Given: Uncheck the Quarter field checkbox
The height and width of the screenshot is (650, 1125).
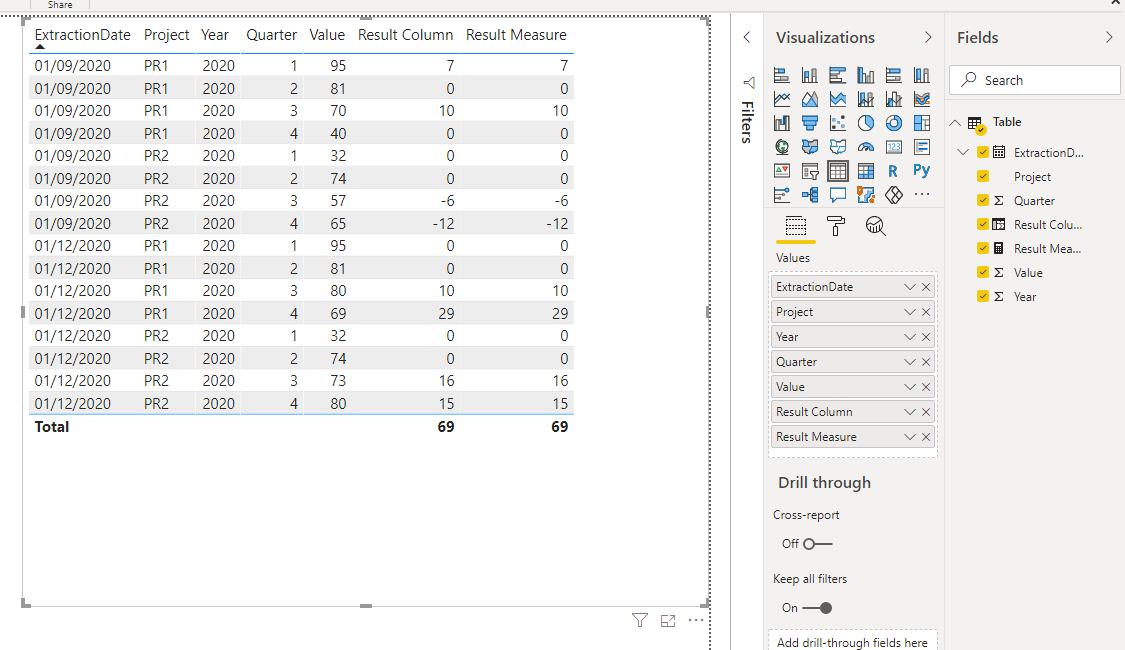Looking at the screenshot, I should click(x=983, y=200).
